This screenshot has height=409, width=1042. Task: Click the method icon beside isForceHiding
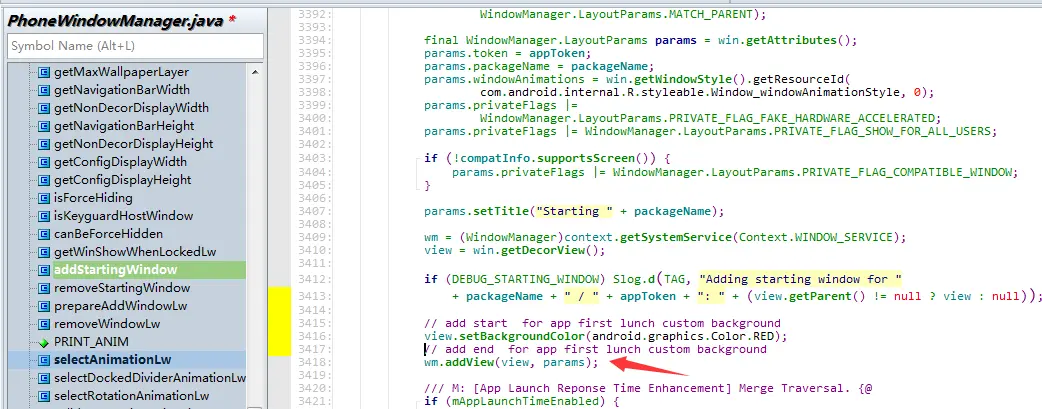pyautogui.click(x=44, y=198)
